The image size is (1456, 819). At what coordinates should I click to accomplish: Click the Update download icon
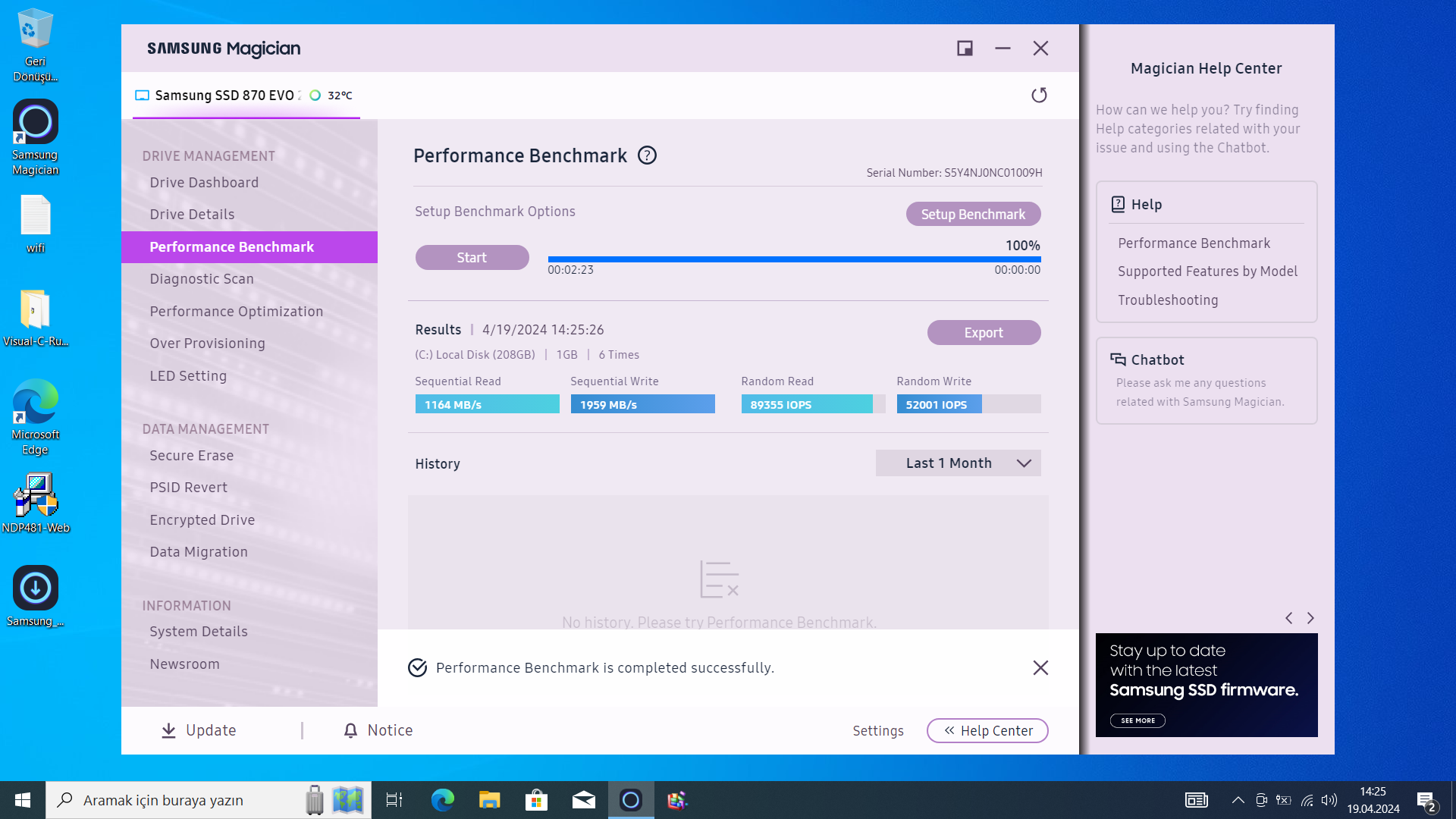click(168, 730)
